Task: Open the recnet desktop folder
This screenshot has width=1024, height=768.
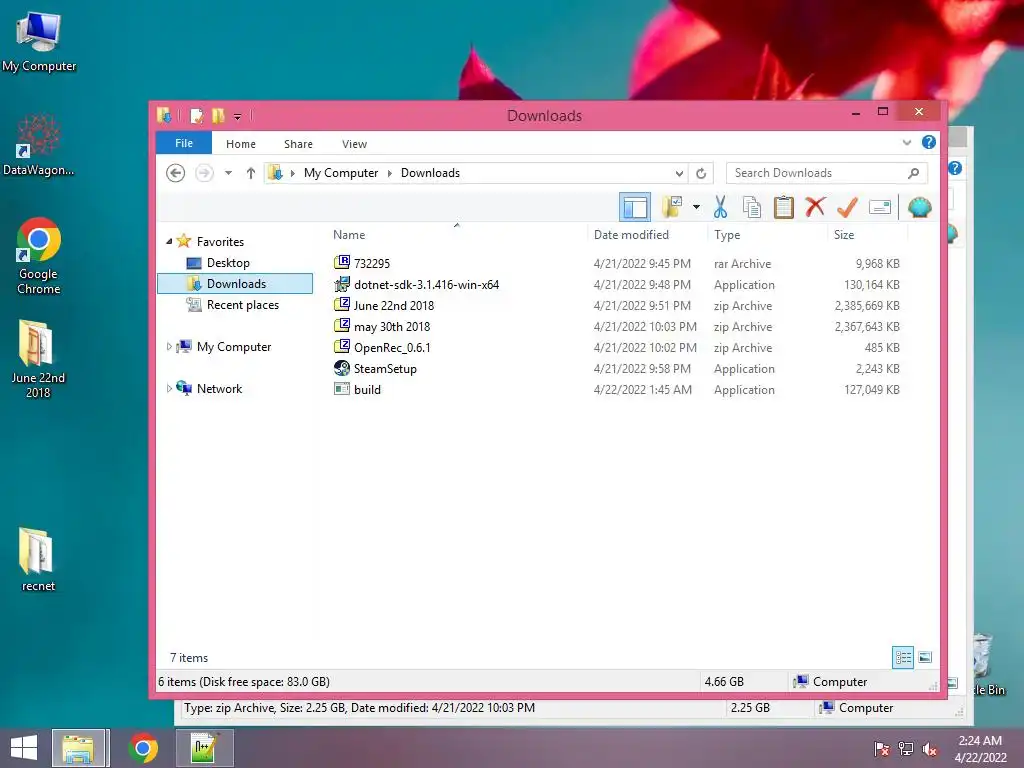Action: pyautogui.click(x=38, y=560)
